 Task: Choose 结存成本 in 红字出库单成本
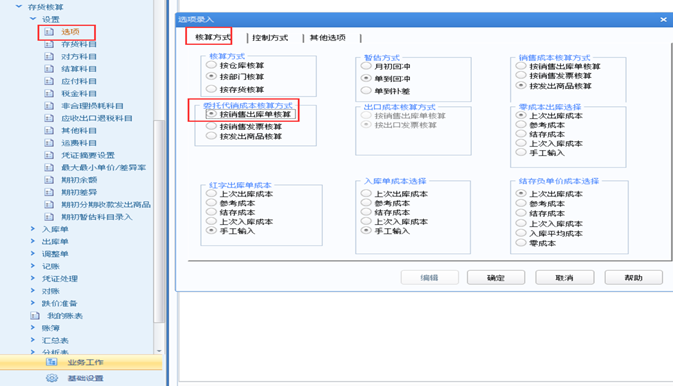point(211,212)
